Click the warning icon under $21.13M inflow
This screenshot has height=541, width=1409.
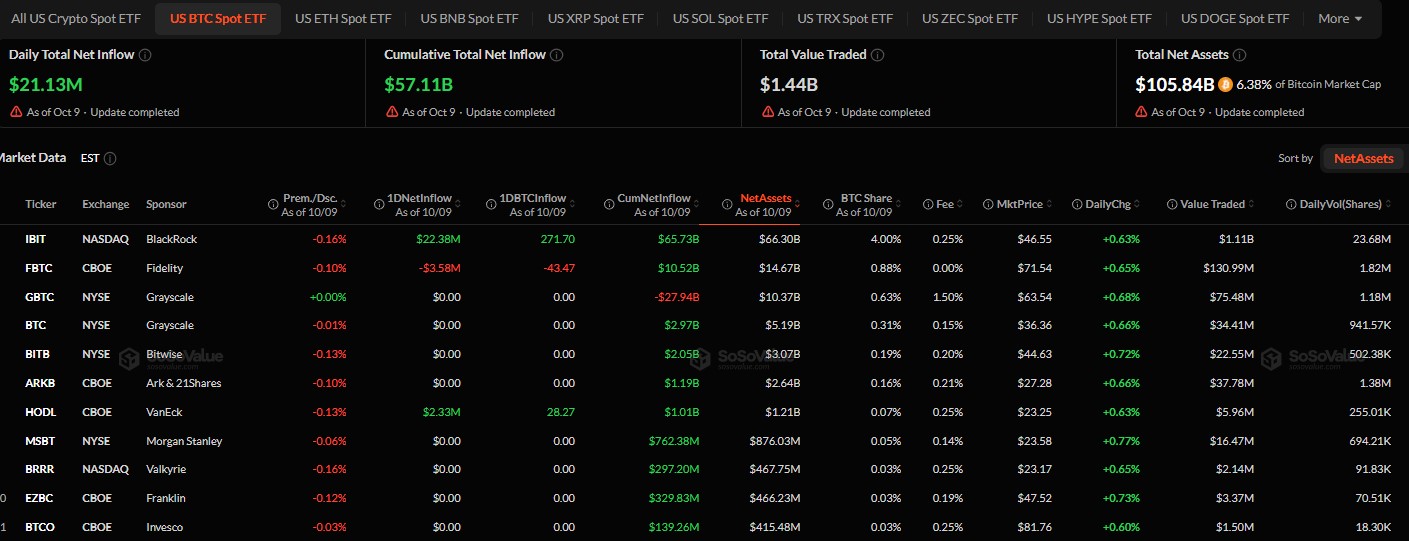coord(16,112)
